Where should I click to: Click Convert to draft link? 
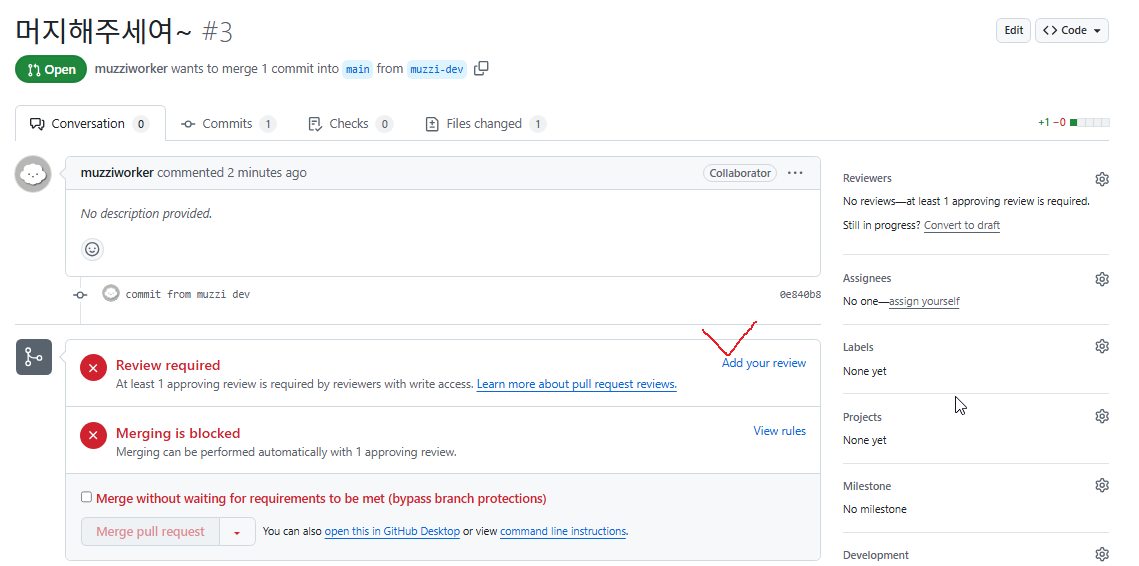[x=962, y=225]
